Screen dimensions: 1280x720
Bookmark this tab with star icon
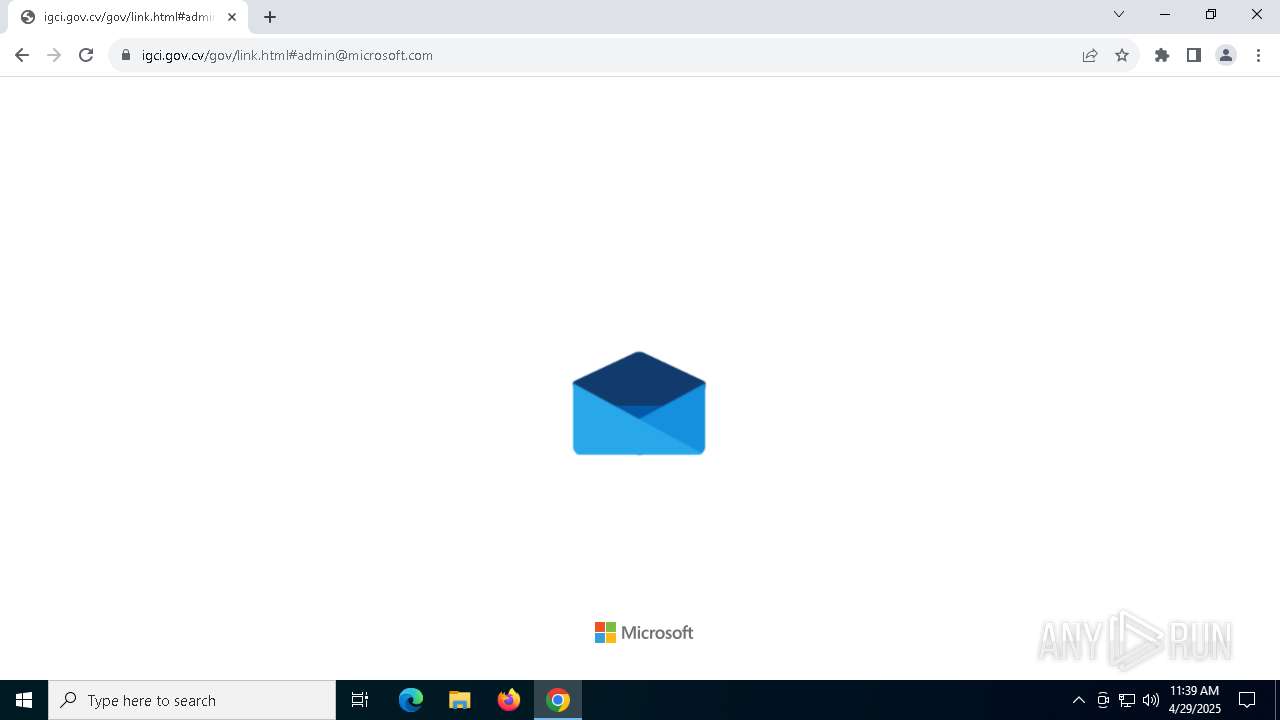point(1122,56)
